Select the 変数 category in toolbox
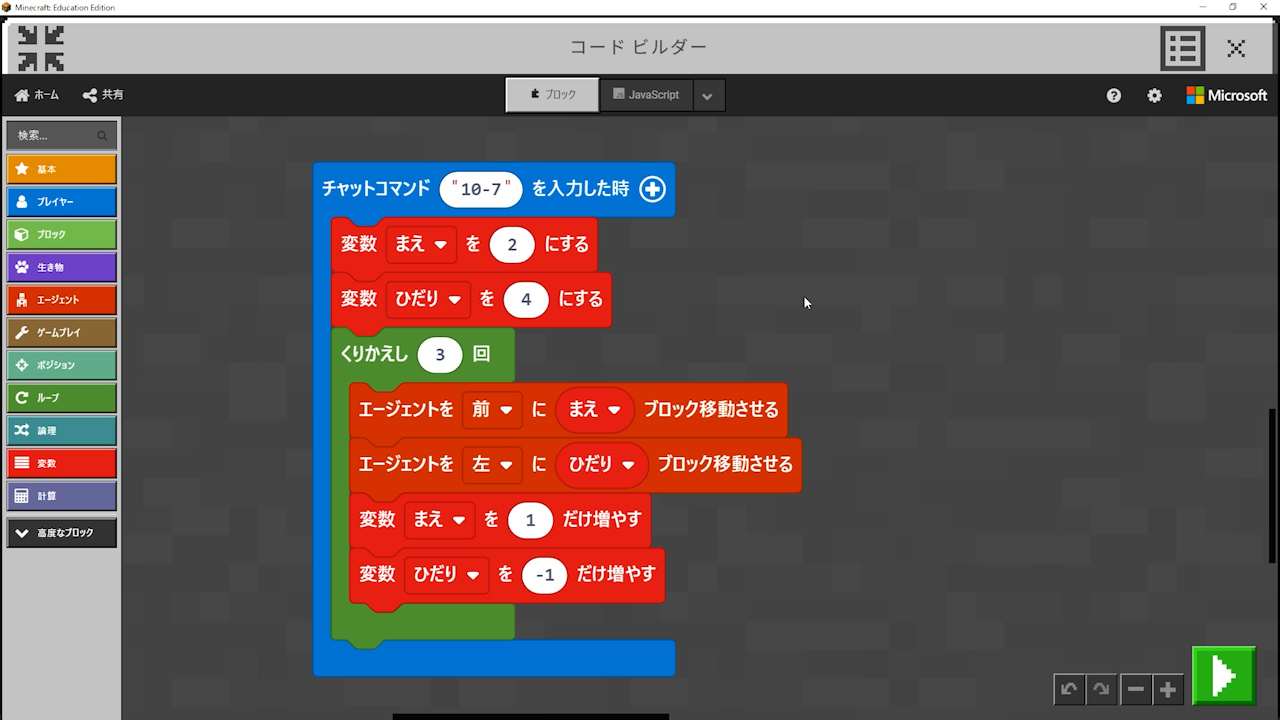Screen dimensions: 1280x720 click(62, 464)
